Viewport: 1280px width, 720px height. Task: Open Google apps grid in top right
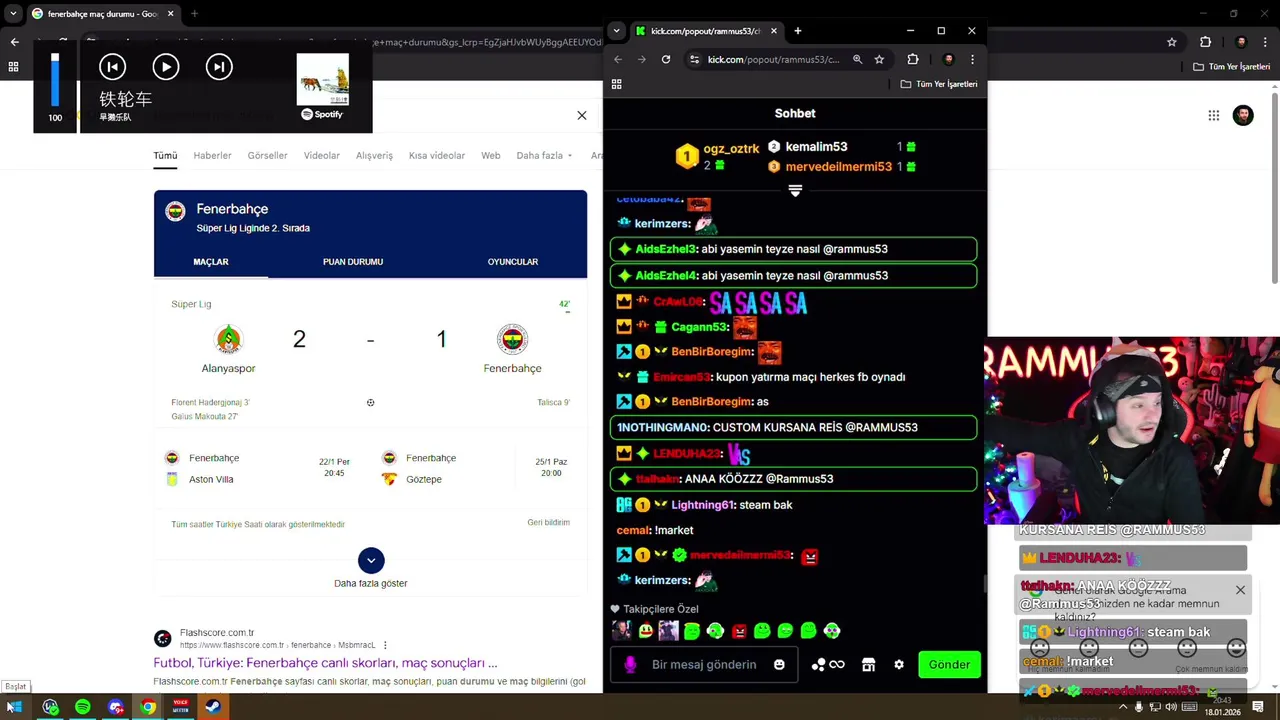click(1214, 115)
